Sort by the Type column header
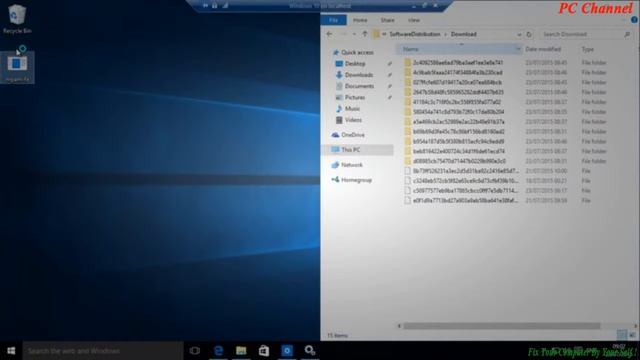 pos(588,49)
